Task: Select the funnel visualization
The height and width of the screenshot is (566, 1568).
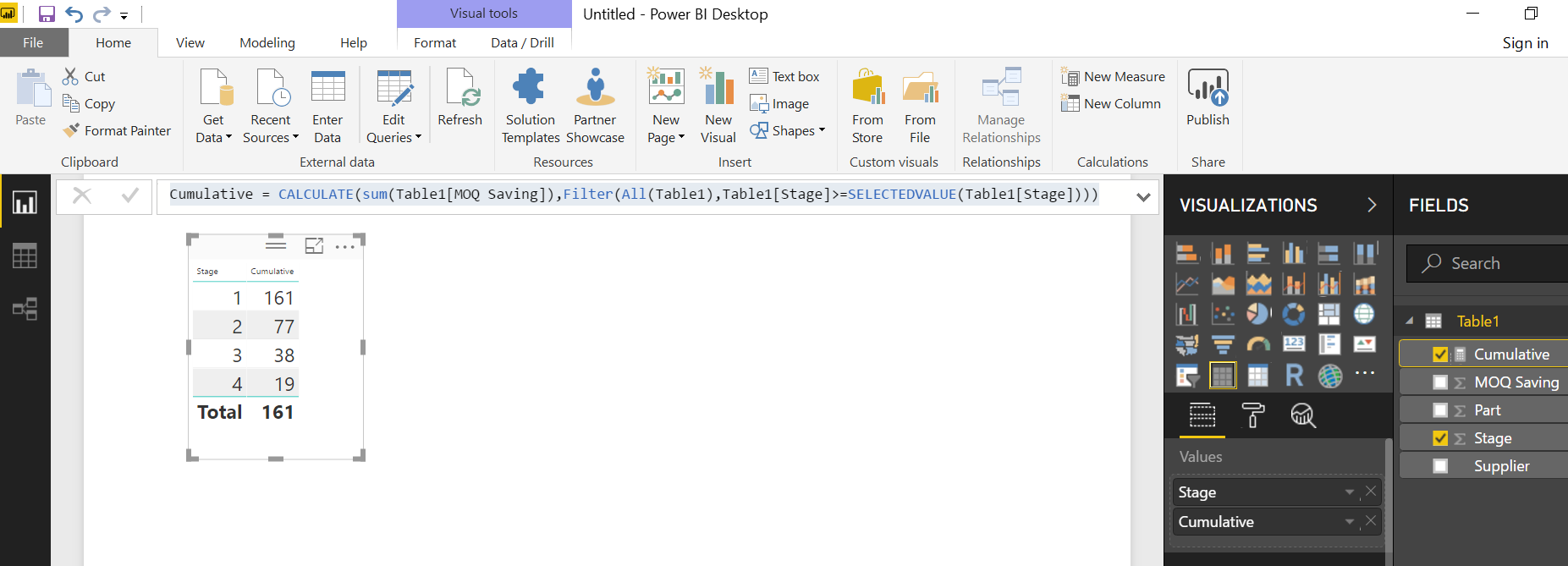Action: (x=1223, y=344)
